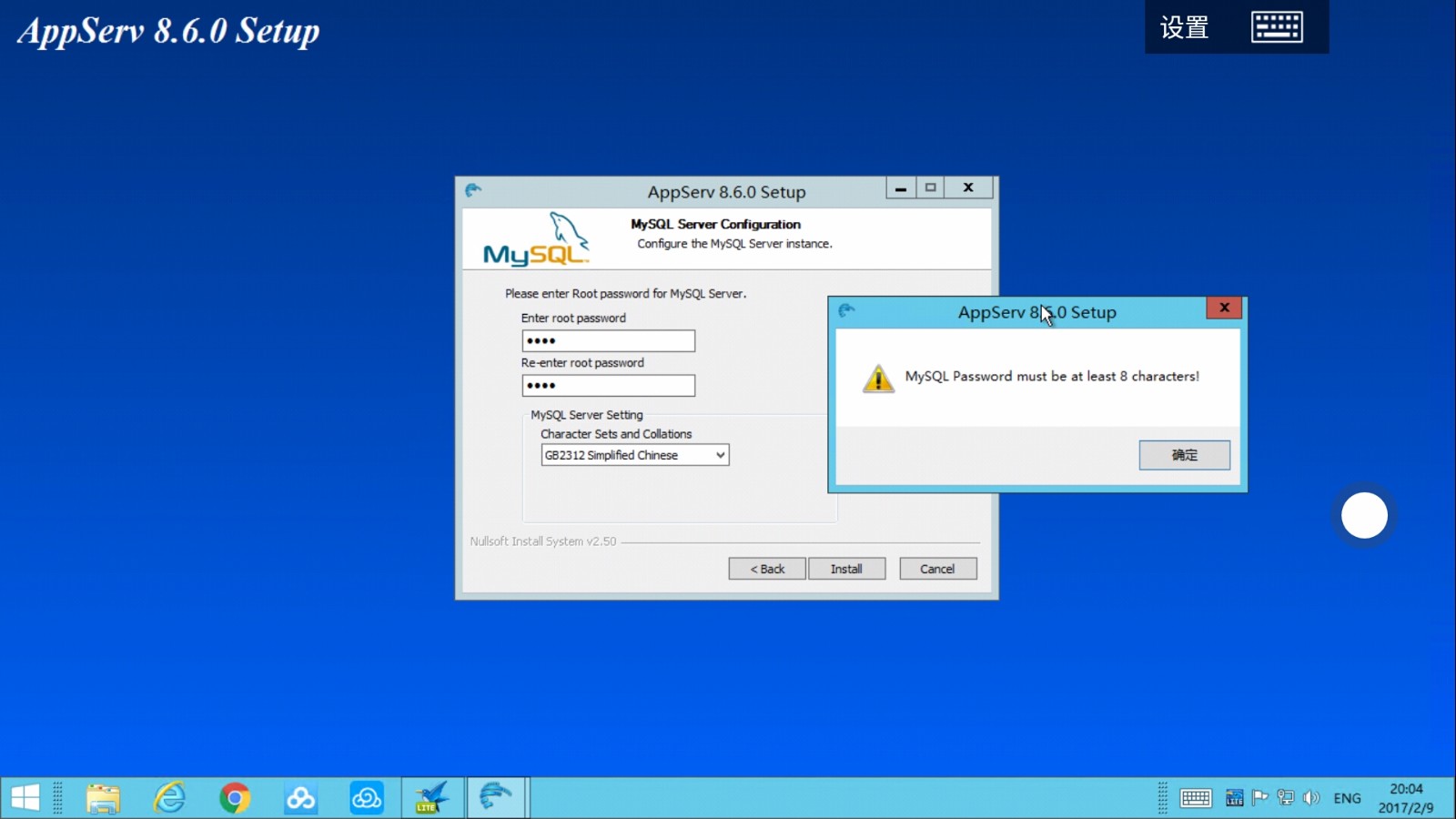
Task: Open clock showing 20:04 2017/2/9
Action: (1406, 798)
